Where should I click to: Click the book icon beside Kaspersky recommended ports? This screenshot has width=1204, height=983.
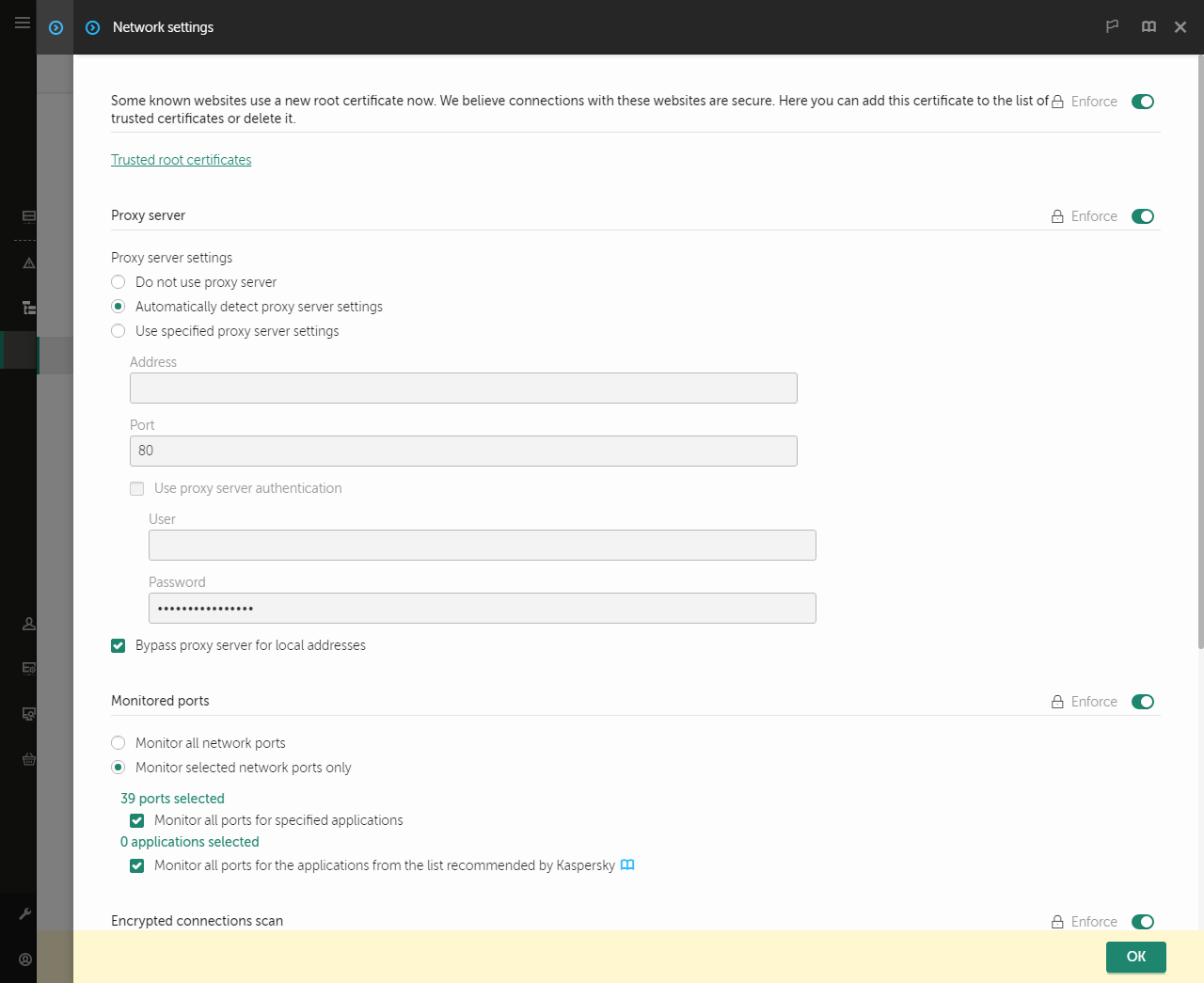pos(627,864)
